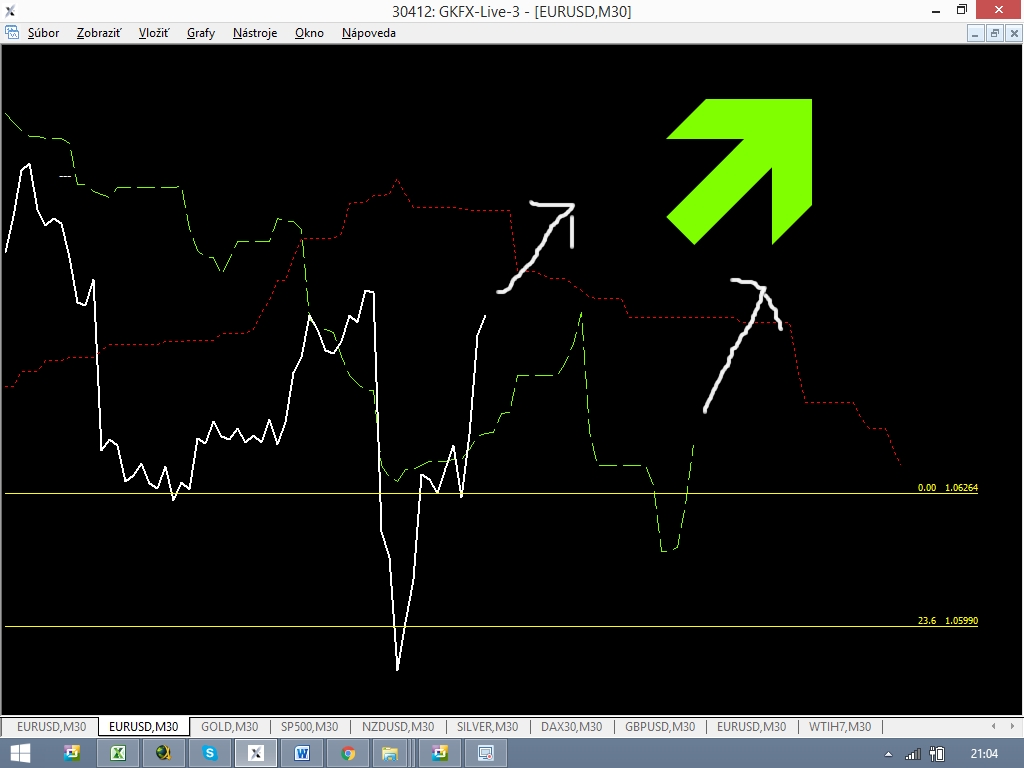
Task: Click the 23.6 1.05990 Fibonacci level label
Action: 948,620
